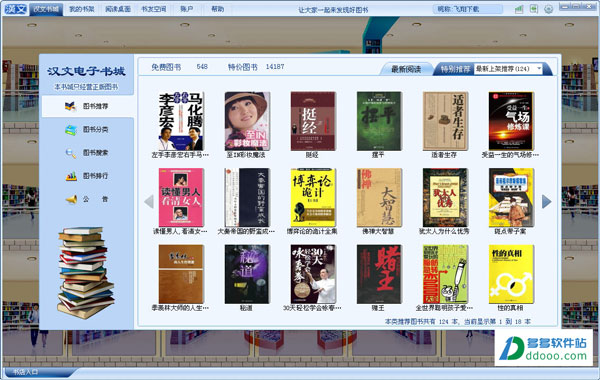Screen dimensions: 600x380
Task: Open the 最新上架推荐 (124) dropdown
Action: (508, 69)
